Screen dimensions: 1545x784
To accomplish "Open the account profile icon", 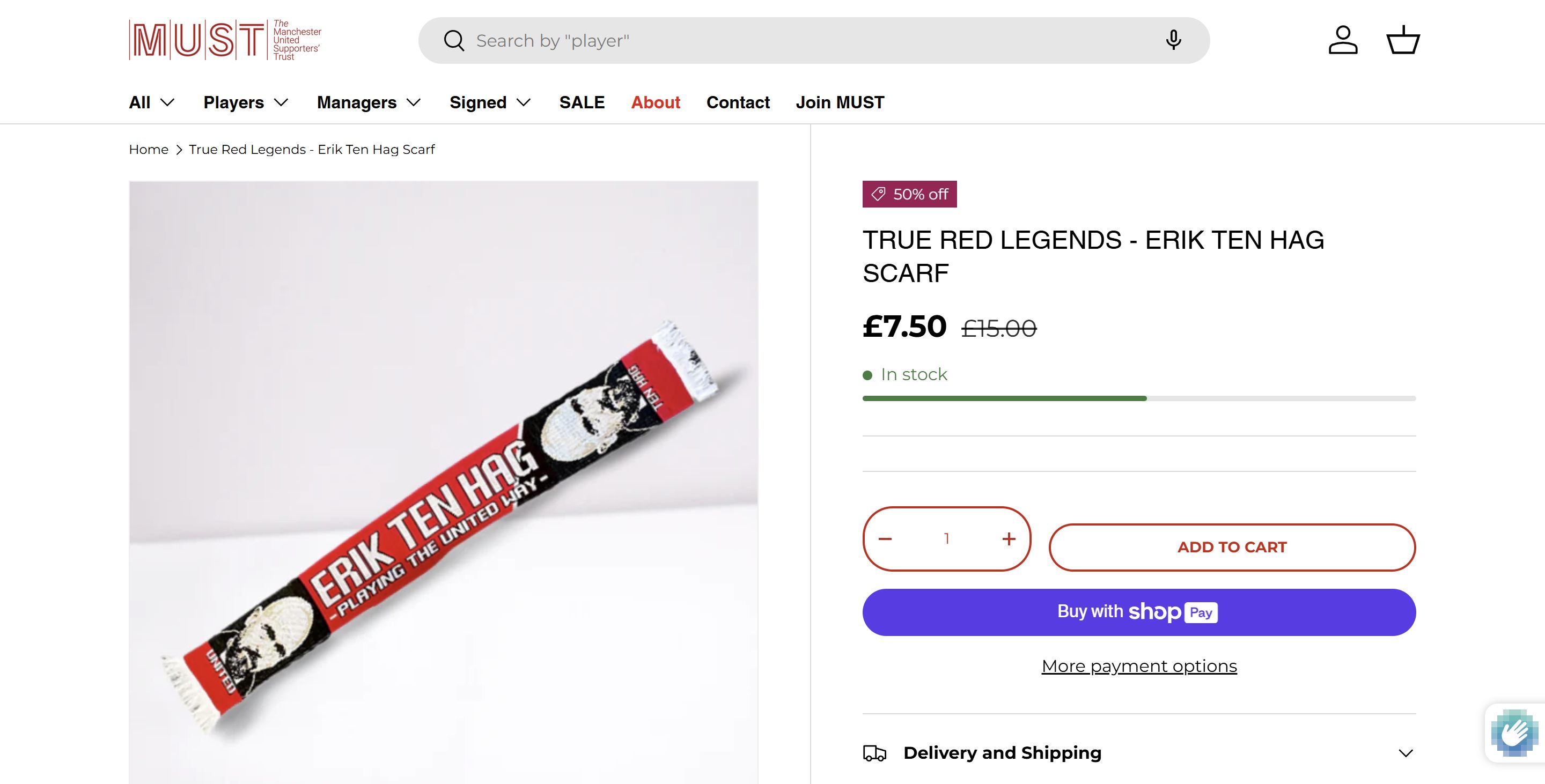I will click(x=1342, y=40).
